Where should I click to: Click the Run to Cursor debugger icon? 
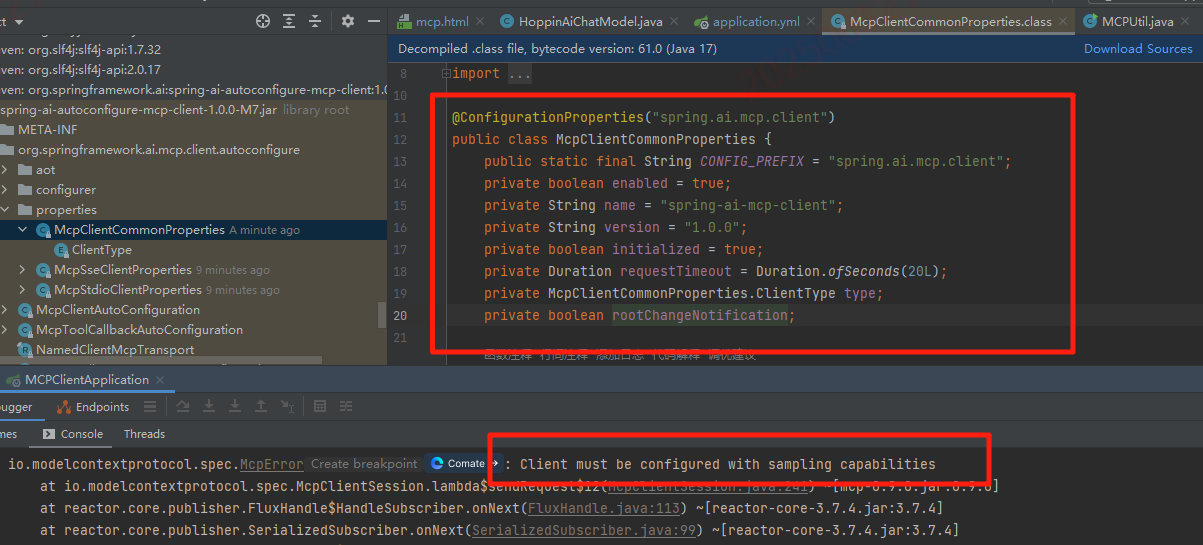point(287,407)
